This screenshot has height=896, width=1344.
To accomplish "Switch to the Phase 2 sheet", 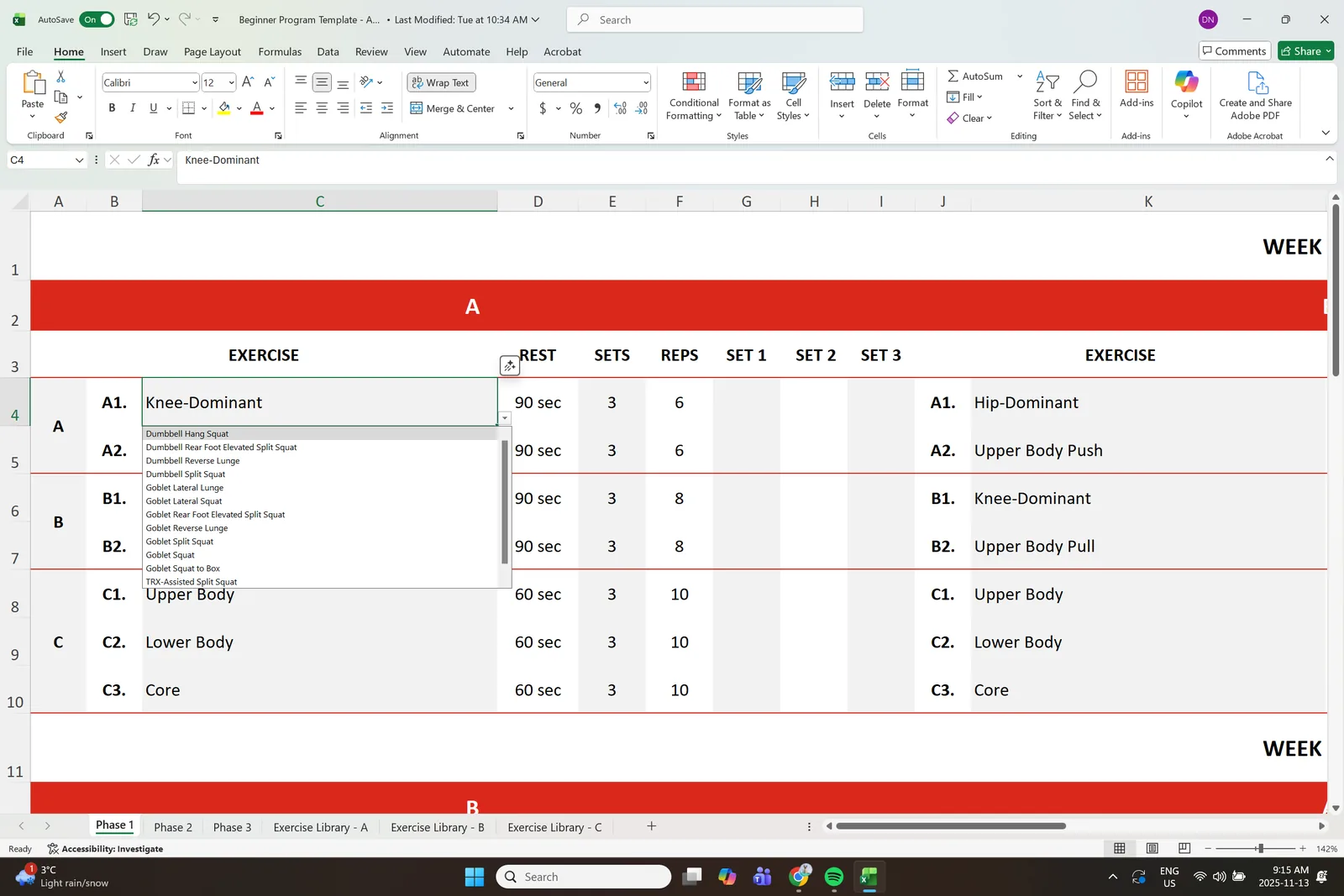I will tap(173, 827).
